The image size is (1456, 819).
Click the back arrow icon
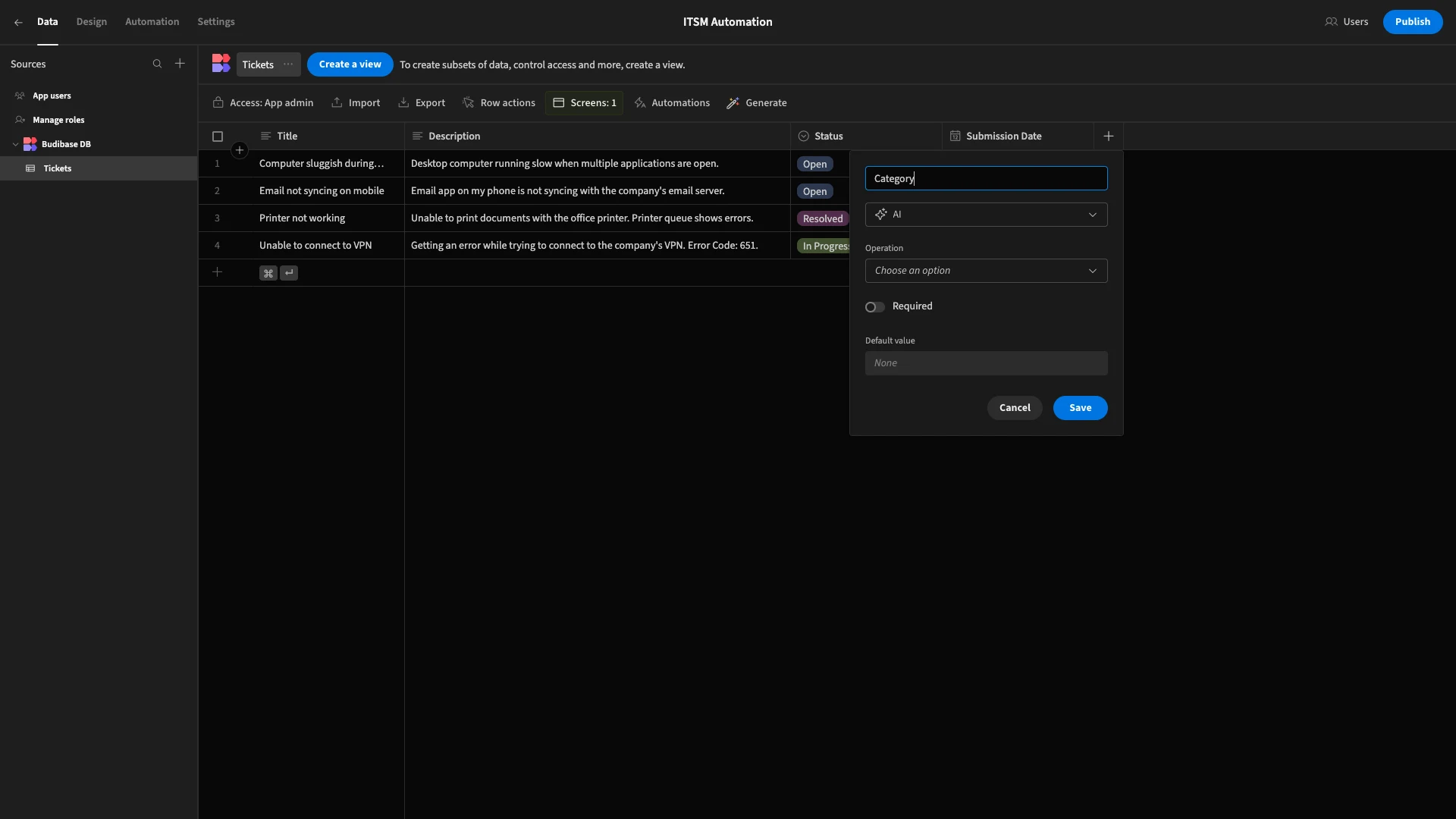point(18,22)
